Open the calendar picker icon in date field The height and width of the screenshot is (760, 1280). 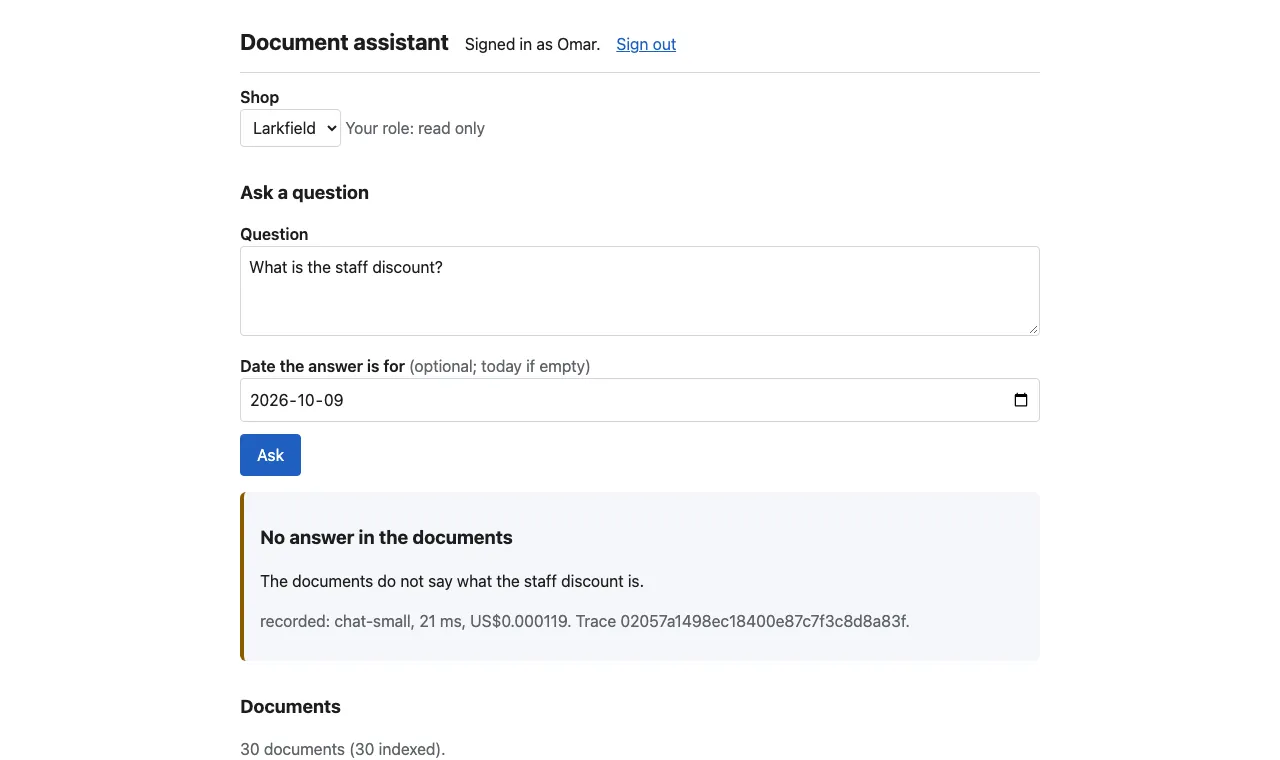(1021, 400)
